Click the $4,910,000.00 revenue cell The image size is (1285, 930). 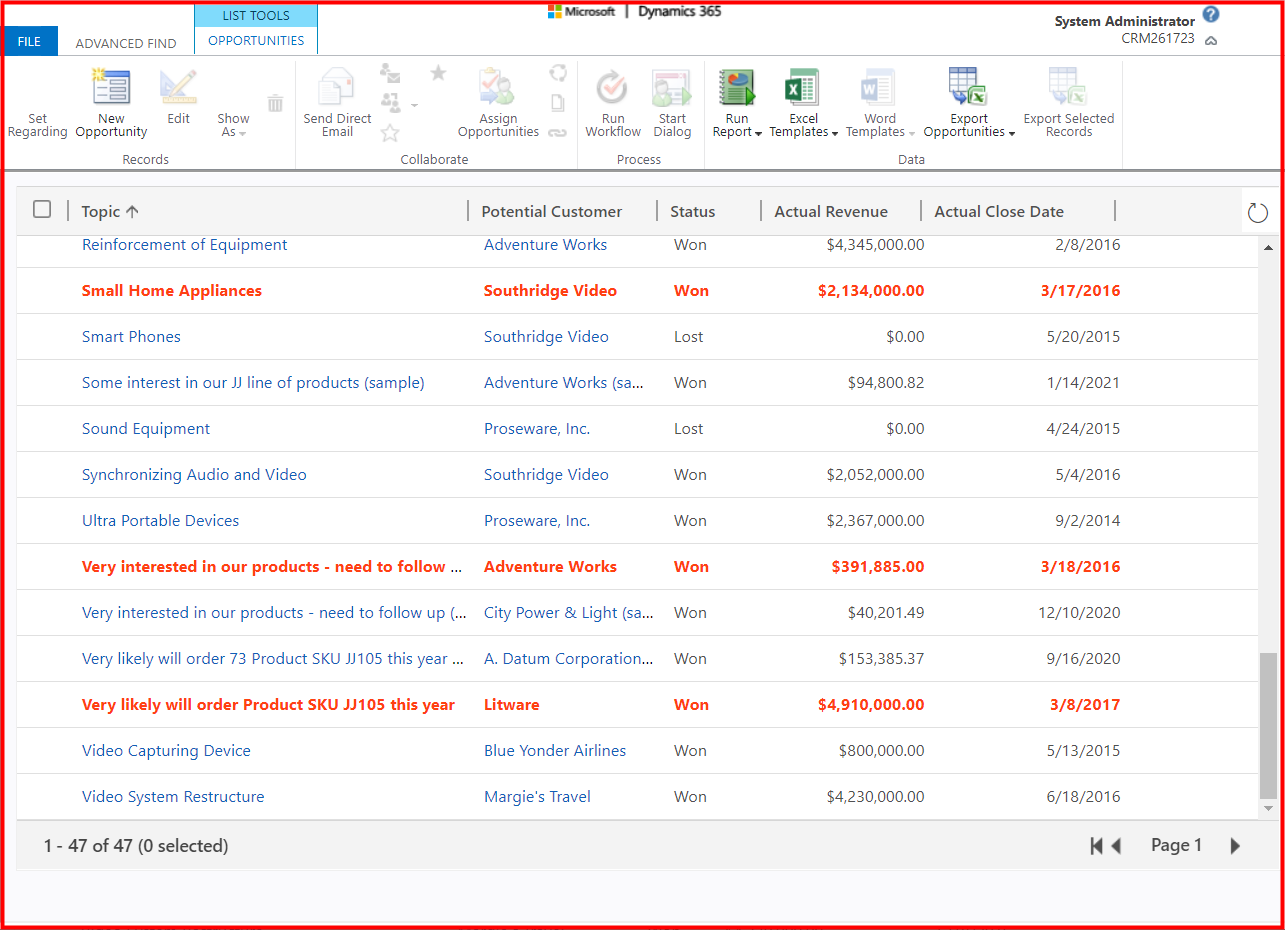tap(870, 704)
